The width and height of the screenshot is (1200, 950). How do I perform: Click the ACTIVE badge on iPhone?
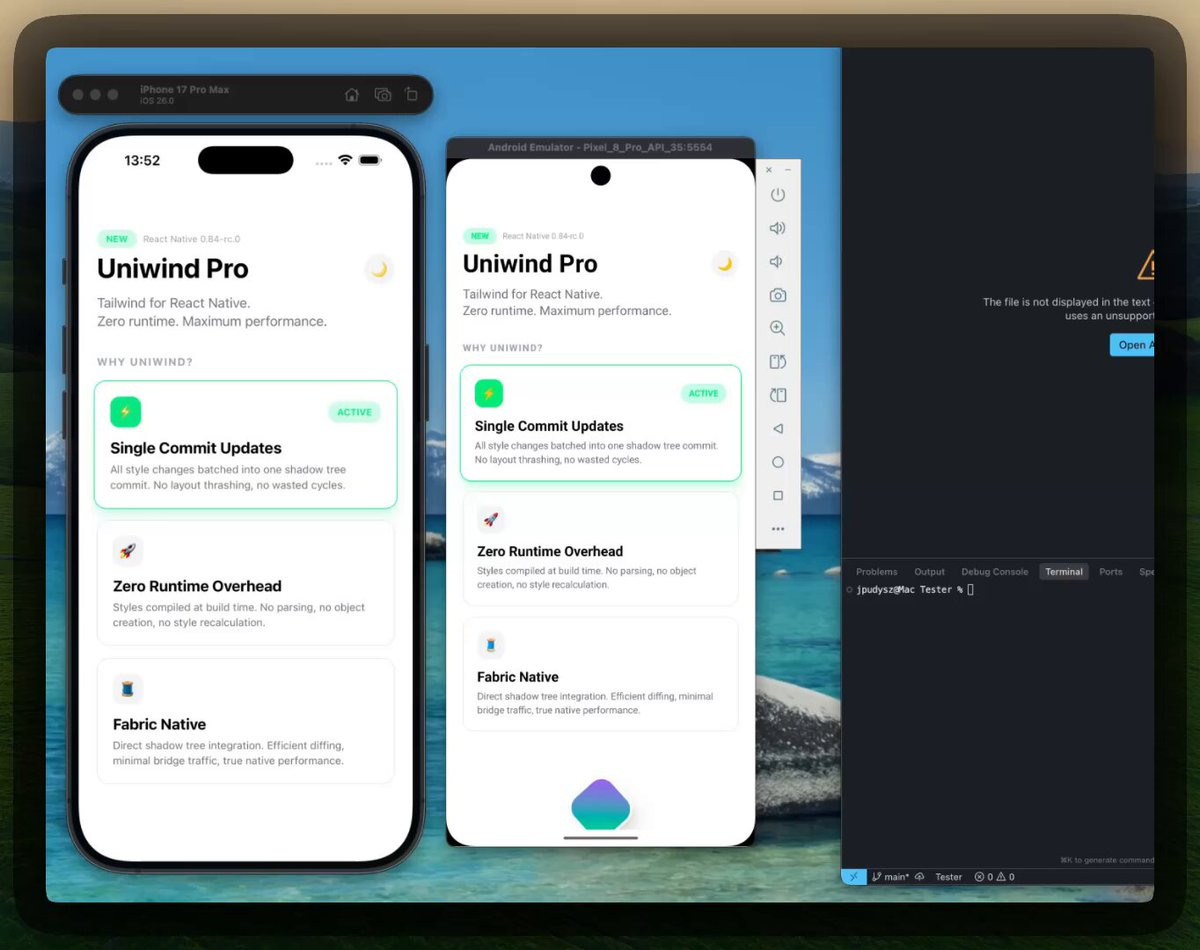354,412
